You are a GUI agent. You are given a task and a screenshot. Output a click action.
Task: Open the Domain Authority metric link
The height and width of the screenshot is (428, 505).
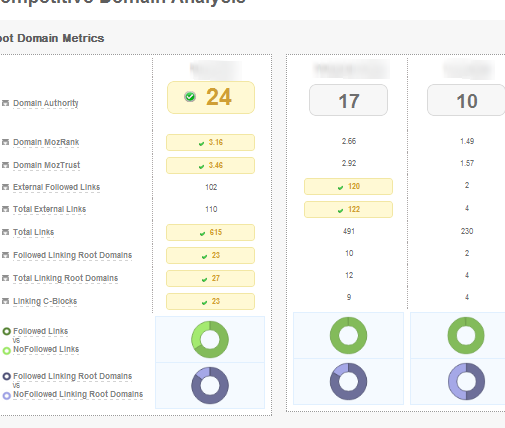[x=46, y=103]
